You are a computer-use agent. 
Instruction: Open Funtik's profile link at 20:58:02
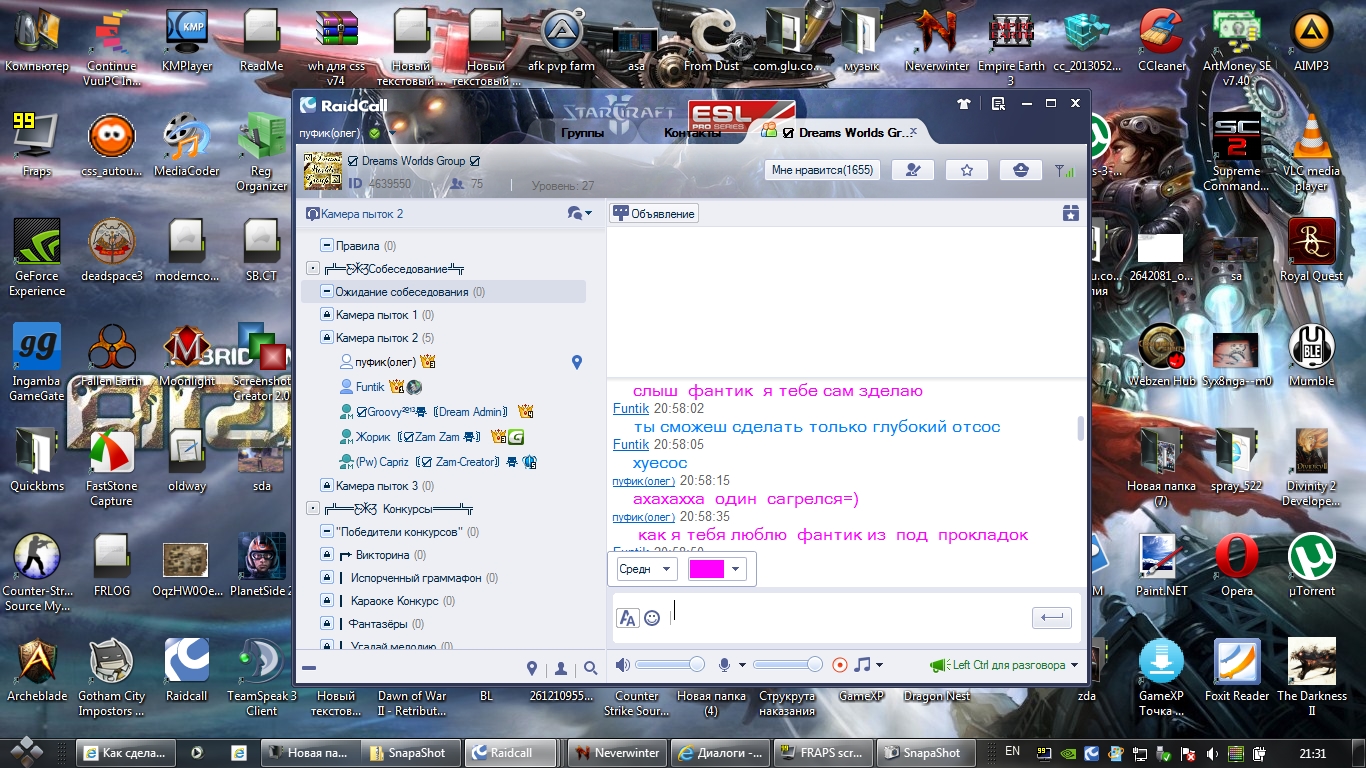coord(631,408)
